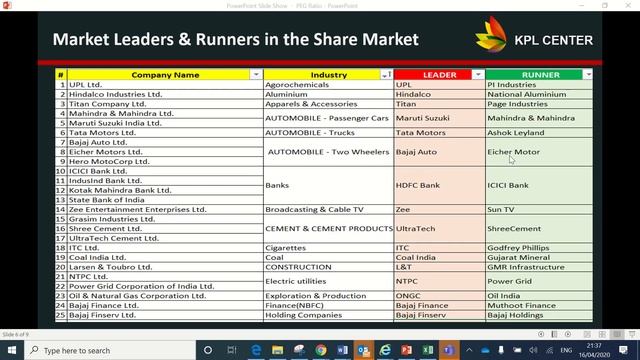The height and width of the screenshot is (360, 640).
Task: Show hidden system tray icons
Action: [x=469, y=350]
